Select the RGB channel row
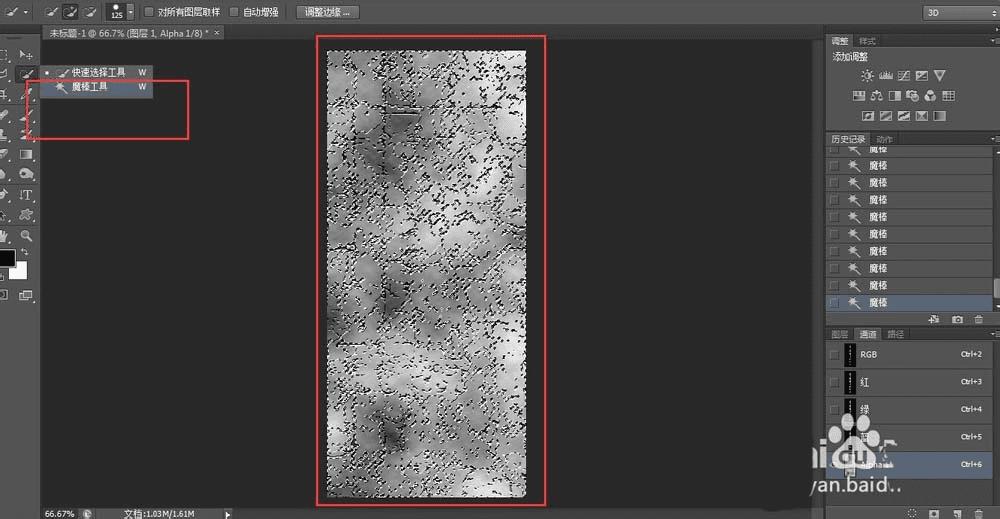 [910, 355]
